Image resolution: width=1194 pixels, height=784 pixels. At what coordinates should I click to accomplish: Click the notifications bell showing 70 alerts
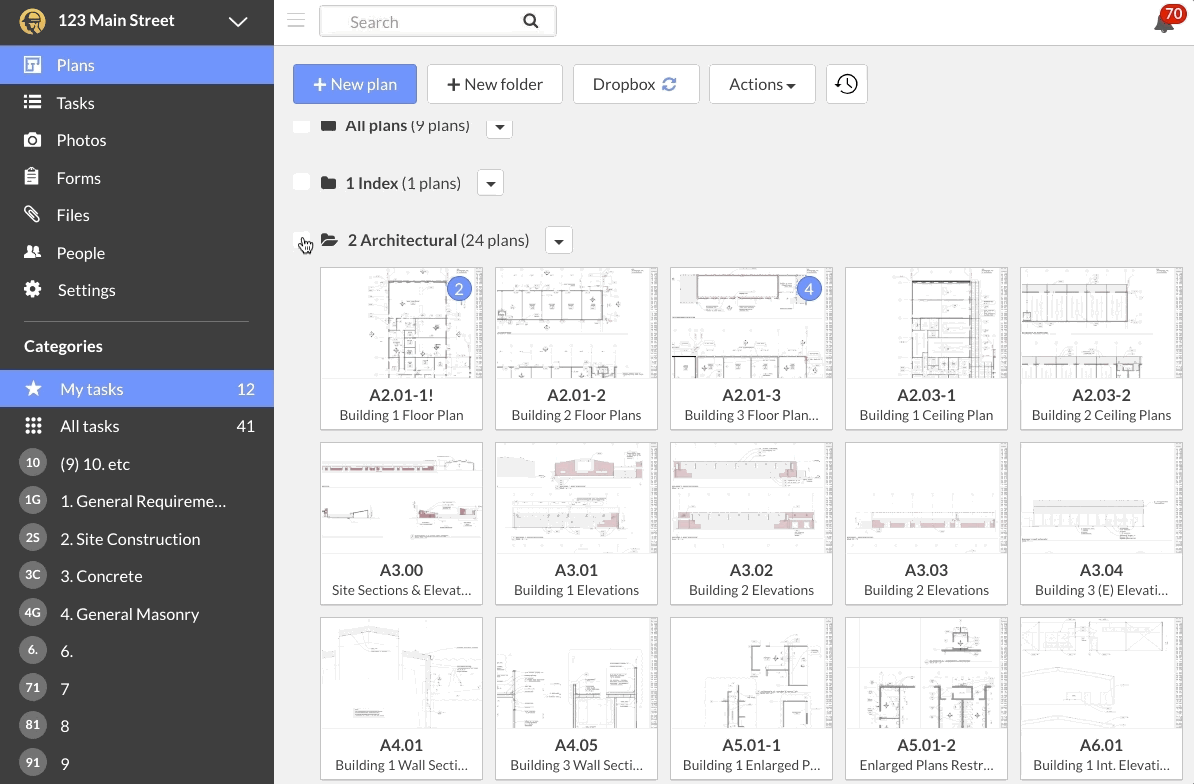[1163, 22]
